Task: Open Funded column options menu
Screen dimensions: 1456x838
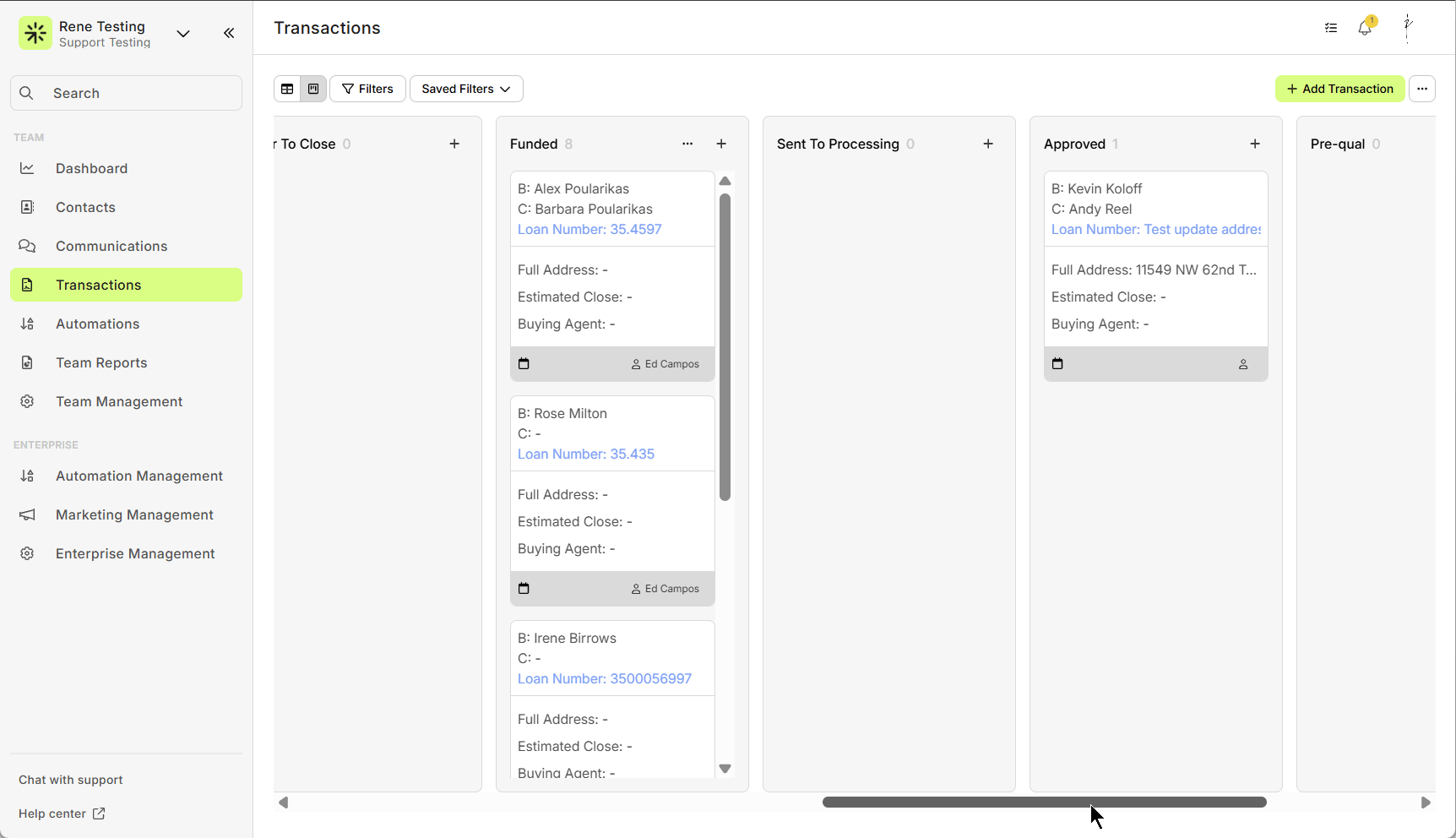Action: [687, 144]
